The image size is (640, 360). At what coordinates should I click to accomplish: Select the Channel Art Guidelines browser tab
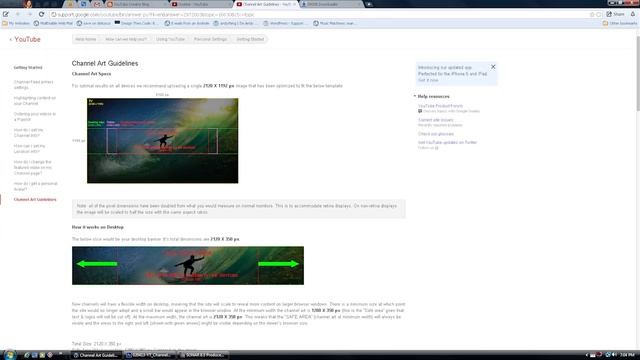267,4
